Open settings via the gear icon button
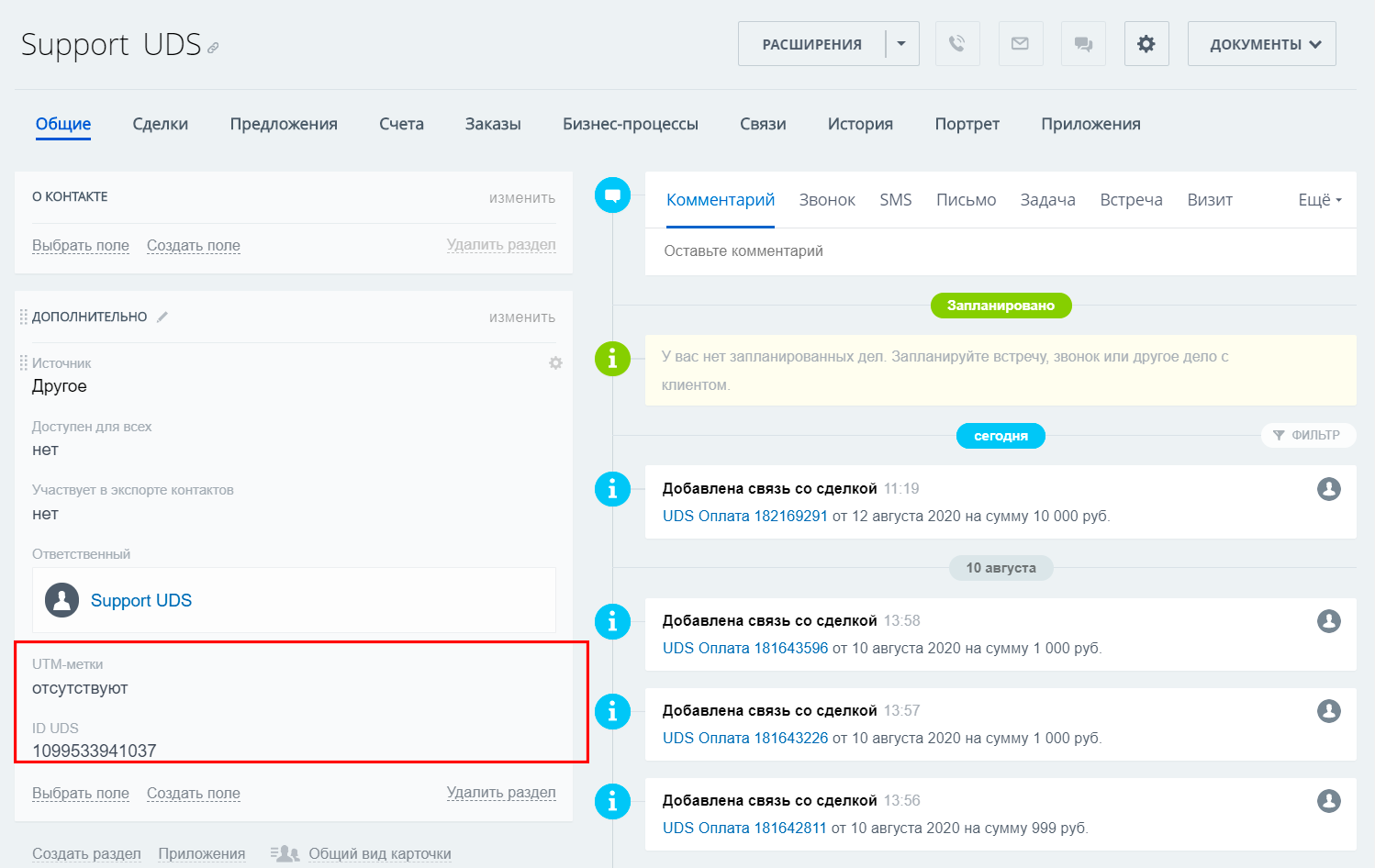 coord(1146,44)
